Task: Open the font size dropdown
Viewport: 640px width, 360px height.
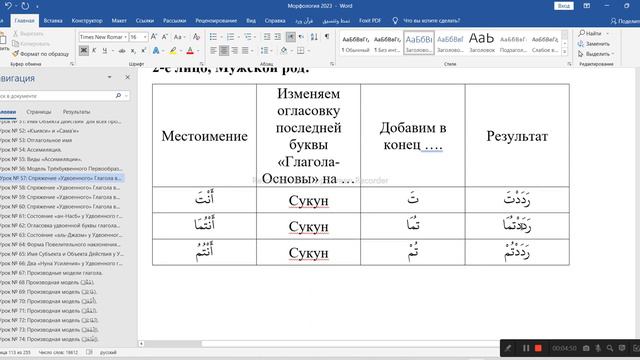Action: (145, 37)
